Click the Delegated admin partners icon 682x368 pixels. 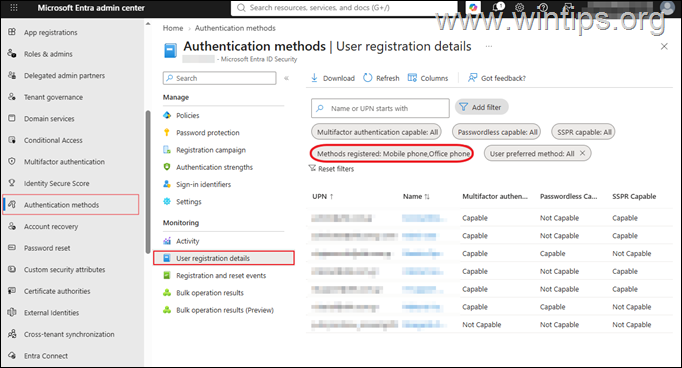click(12, 75)
